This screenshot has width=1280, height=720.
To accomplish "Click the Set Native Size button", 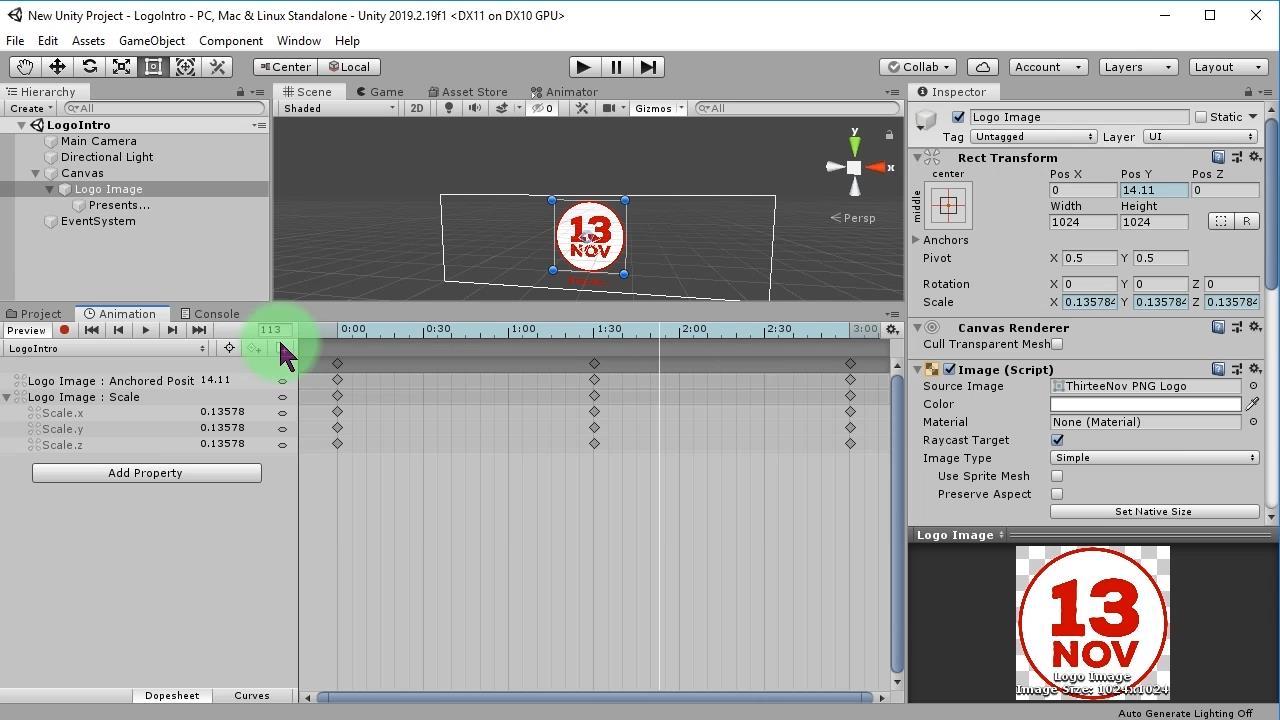I will (1153, 511).
